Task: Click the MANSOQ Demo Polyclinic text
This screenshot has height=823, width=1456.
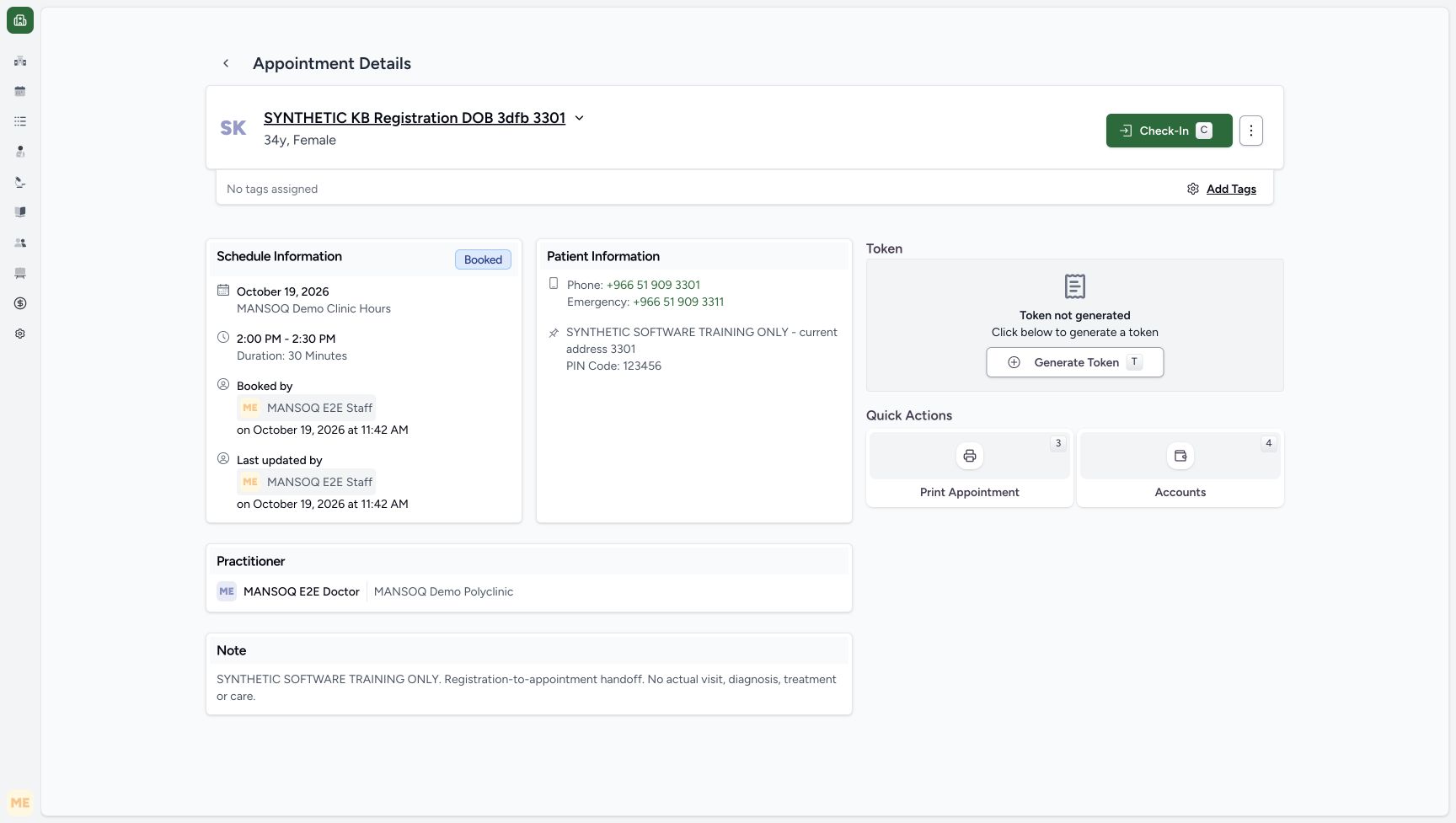Action: (443, 591)
